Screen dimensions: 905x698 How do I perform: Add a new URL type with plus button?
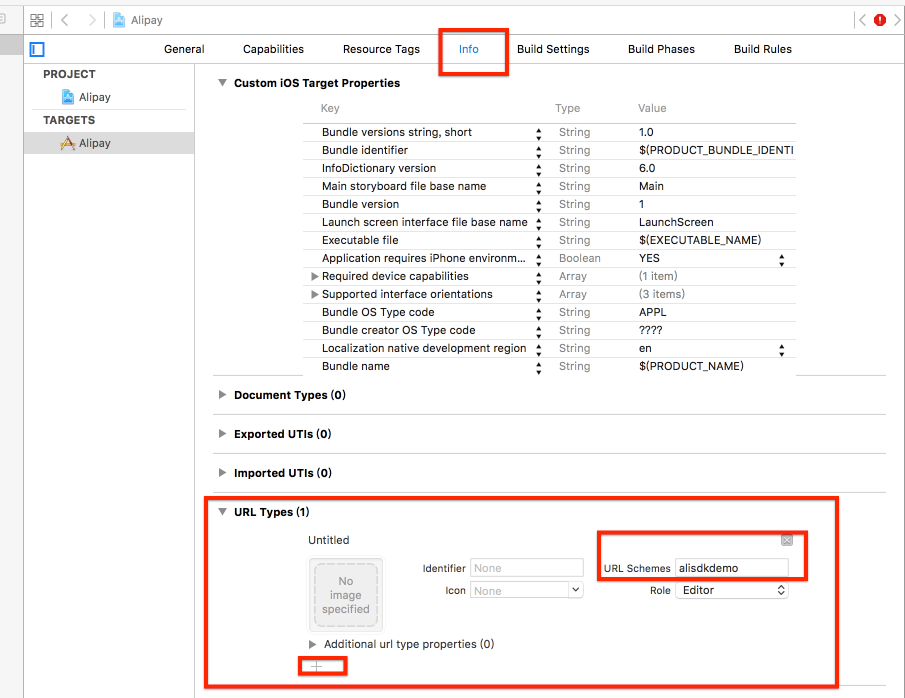(316, 667)
